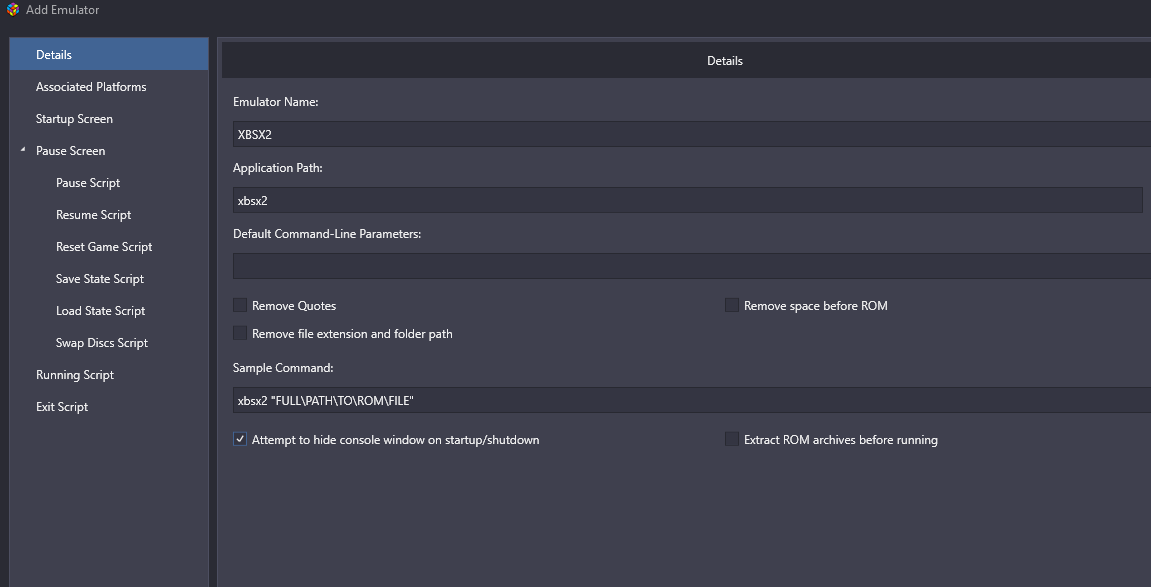Enable Remove file extension and folder path
Image resolution: width=1151 pixels, height=587 pixels.
tap(240, 333)
